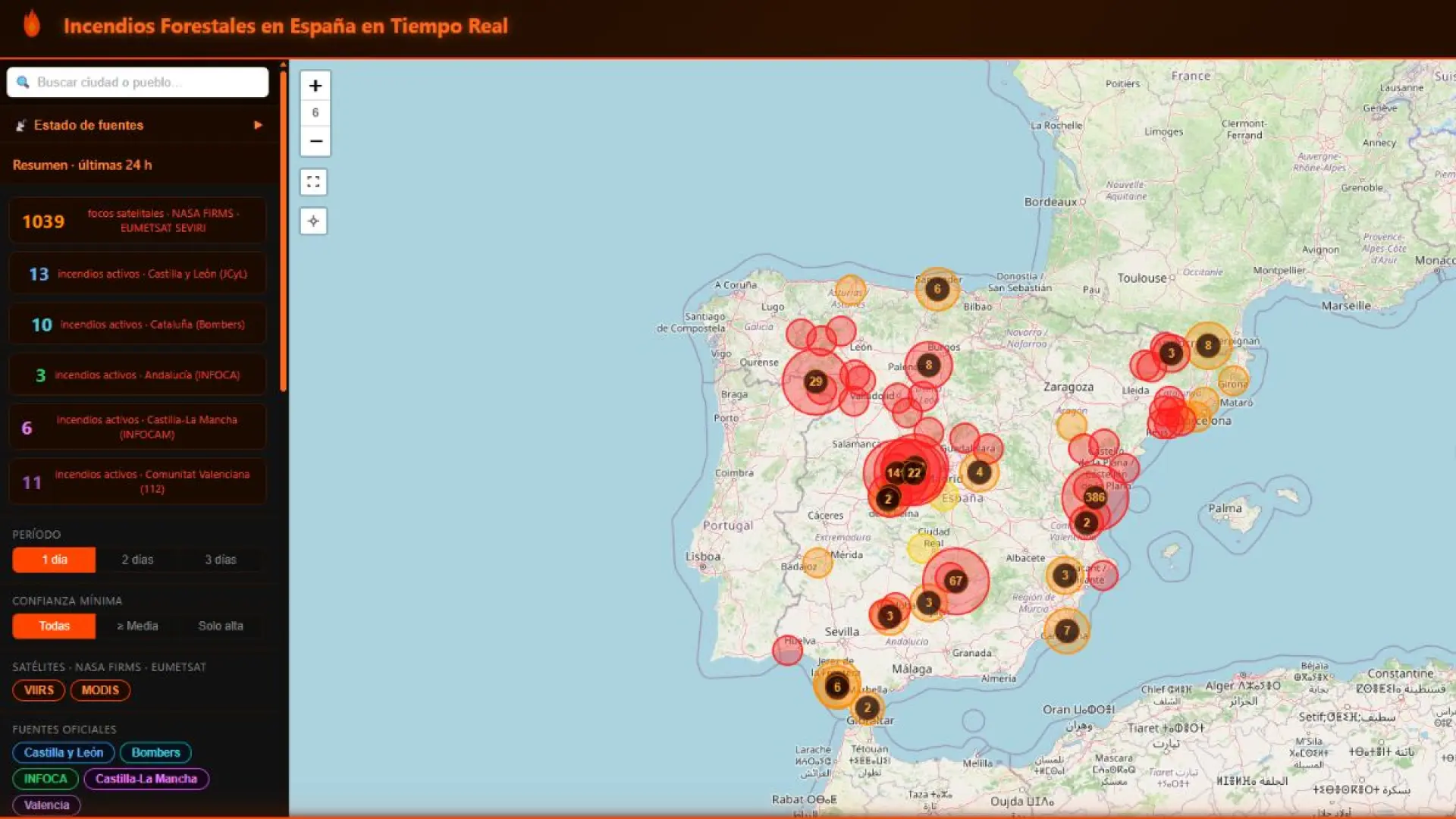The height and width of the screenshot is (819, 1456).
Task: Click the red fire marker near Huelva
Action: (787, 651)
